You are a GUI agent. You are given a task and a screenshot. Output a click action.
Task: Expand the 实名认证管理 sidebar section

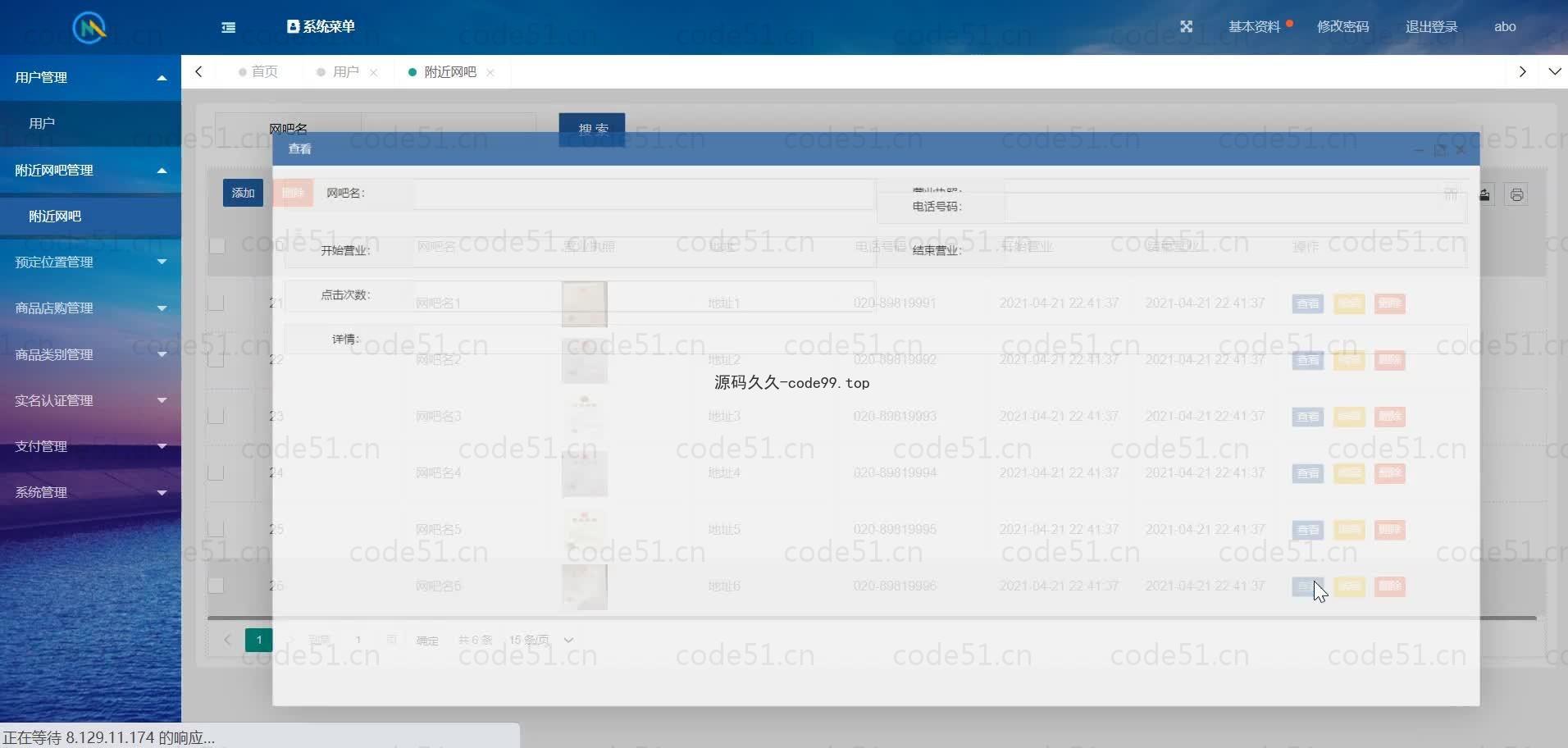point(90,401)
